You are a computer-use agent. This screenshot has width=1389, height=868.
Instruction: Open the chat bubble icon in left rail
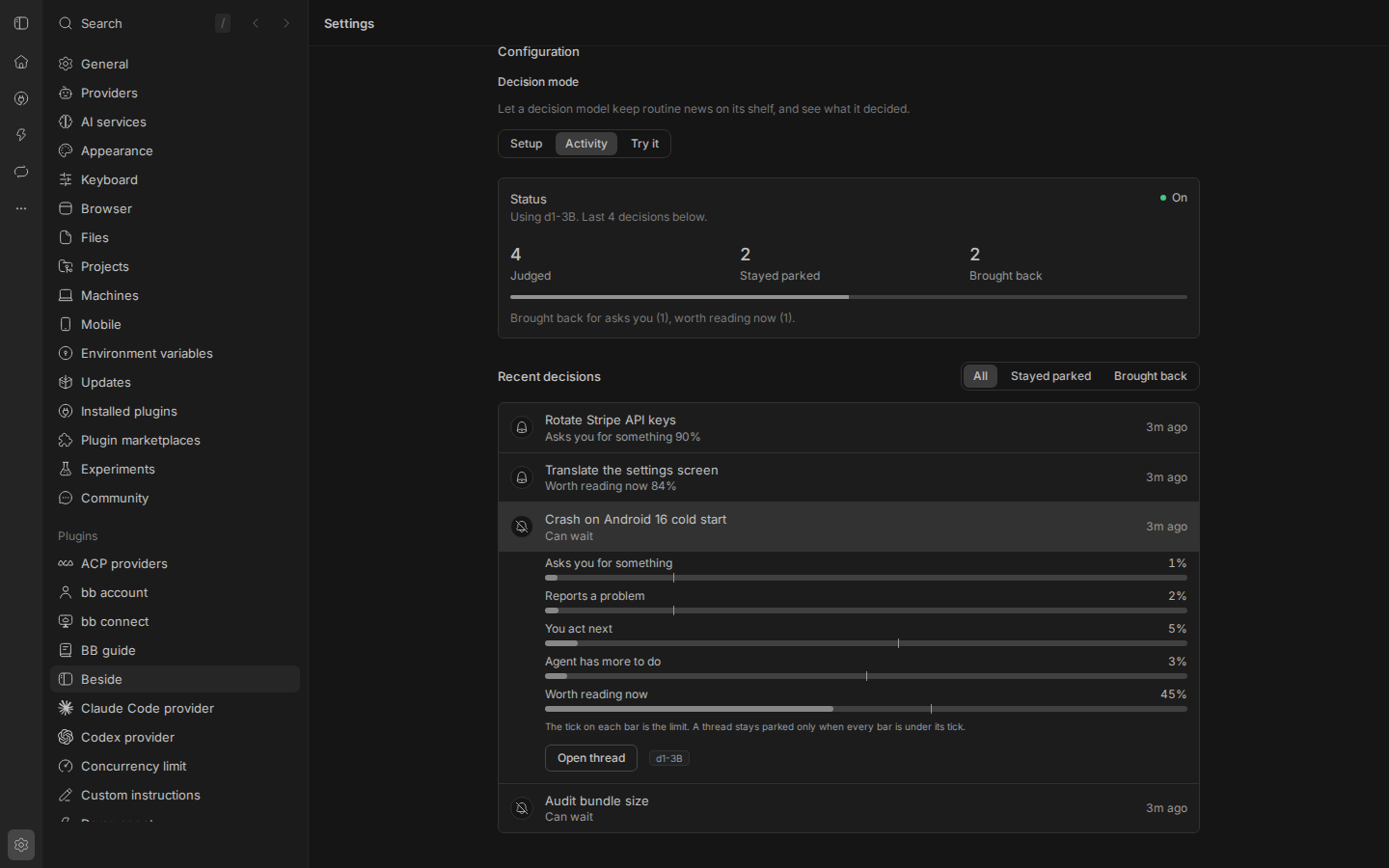click(21, 172)
